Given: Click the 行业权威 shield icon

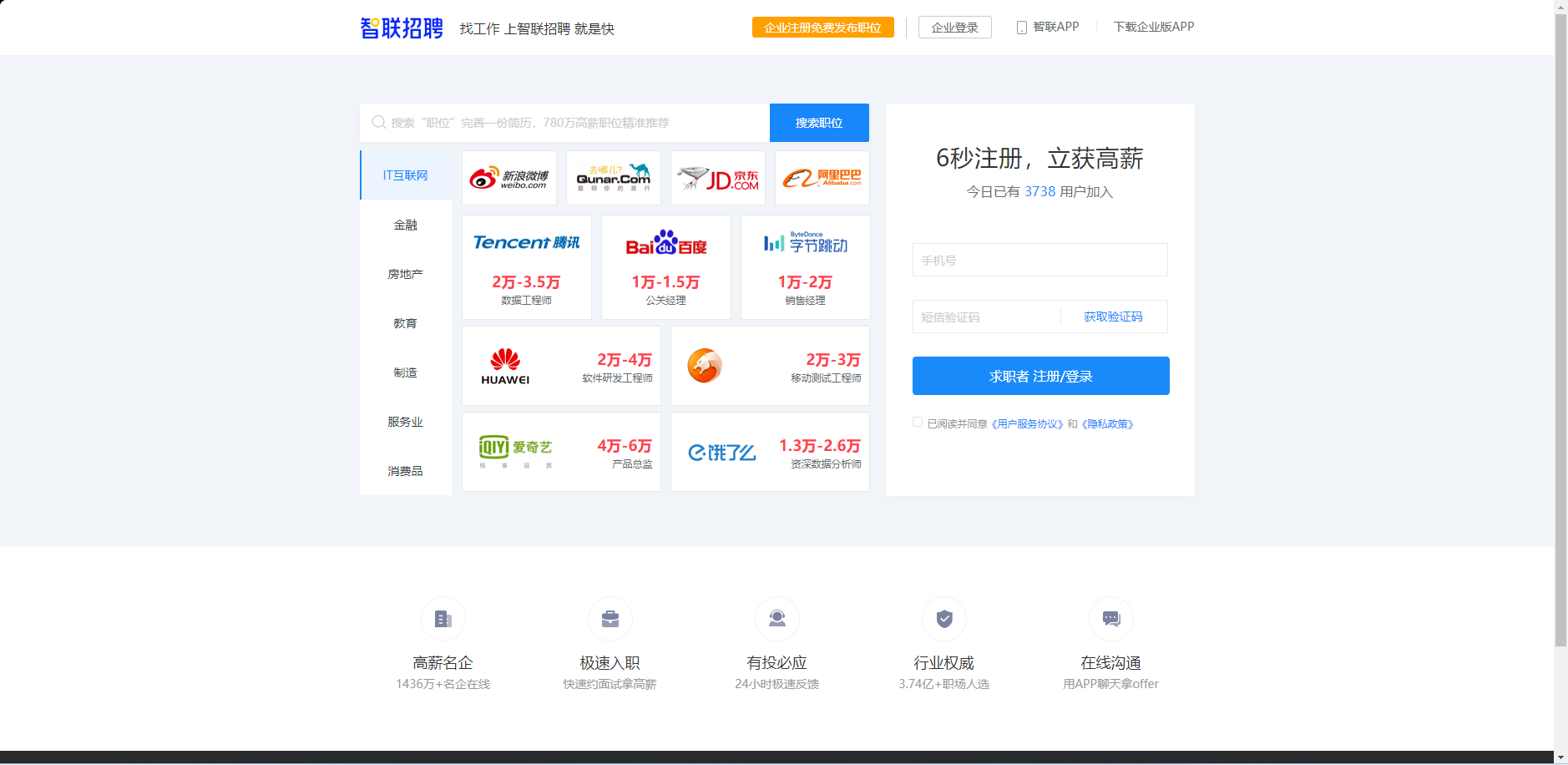Looking at the screenshot, I should (x=944, y=619).
